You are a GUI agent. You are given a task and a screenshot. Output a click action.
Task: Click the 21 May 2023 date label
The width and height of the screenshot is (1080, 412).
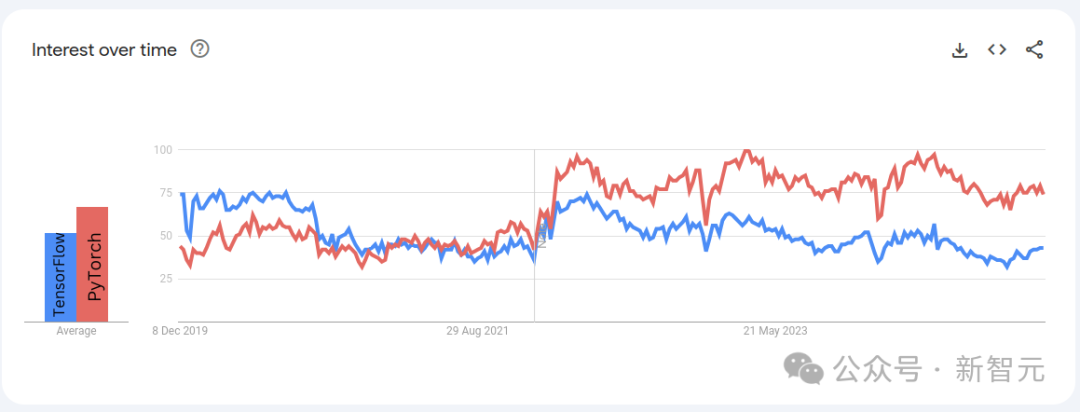click(775, 331)
